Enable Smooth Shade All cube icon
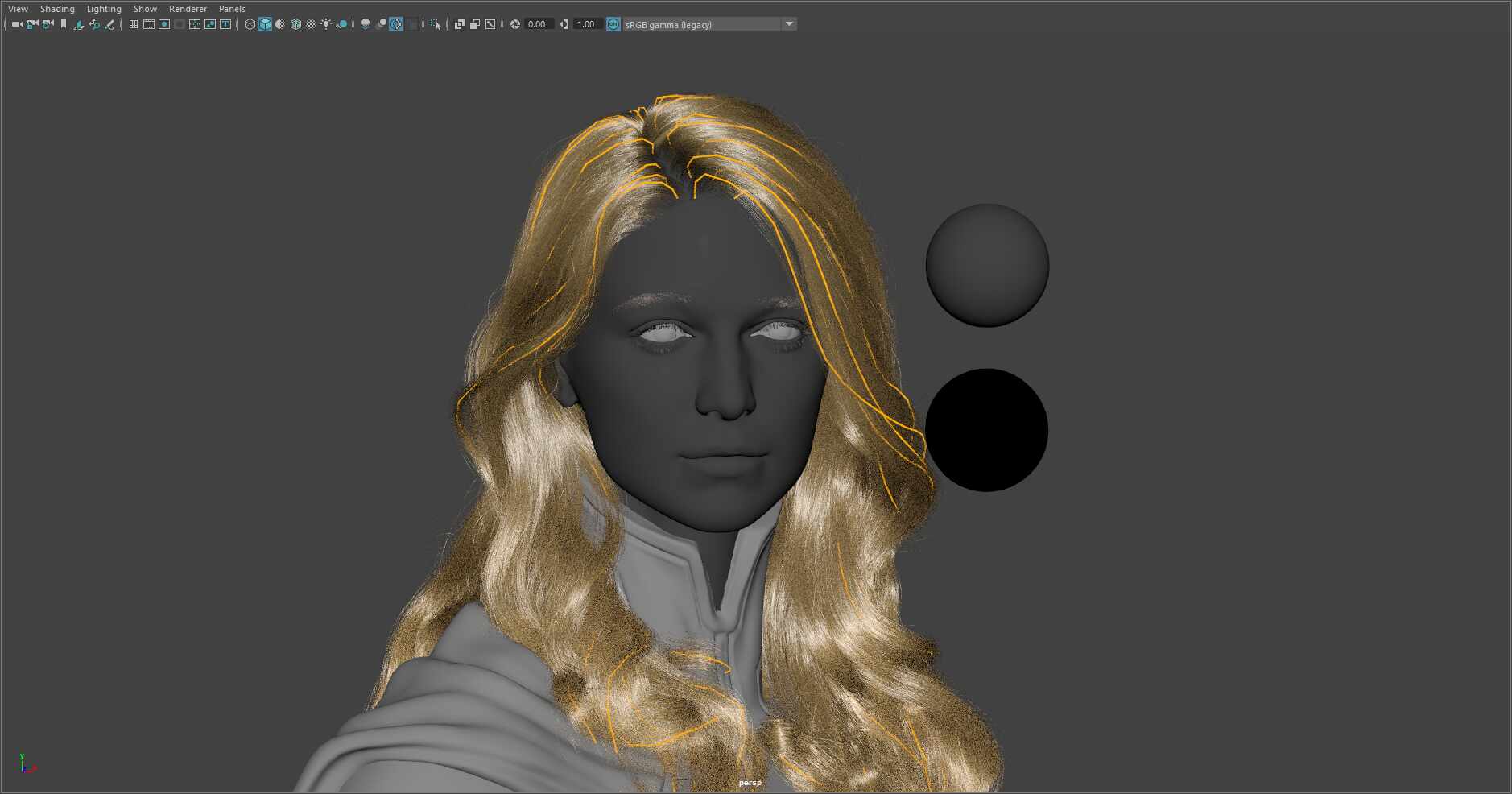1512x794 pixels. [265, 24]
